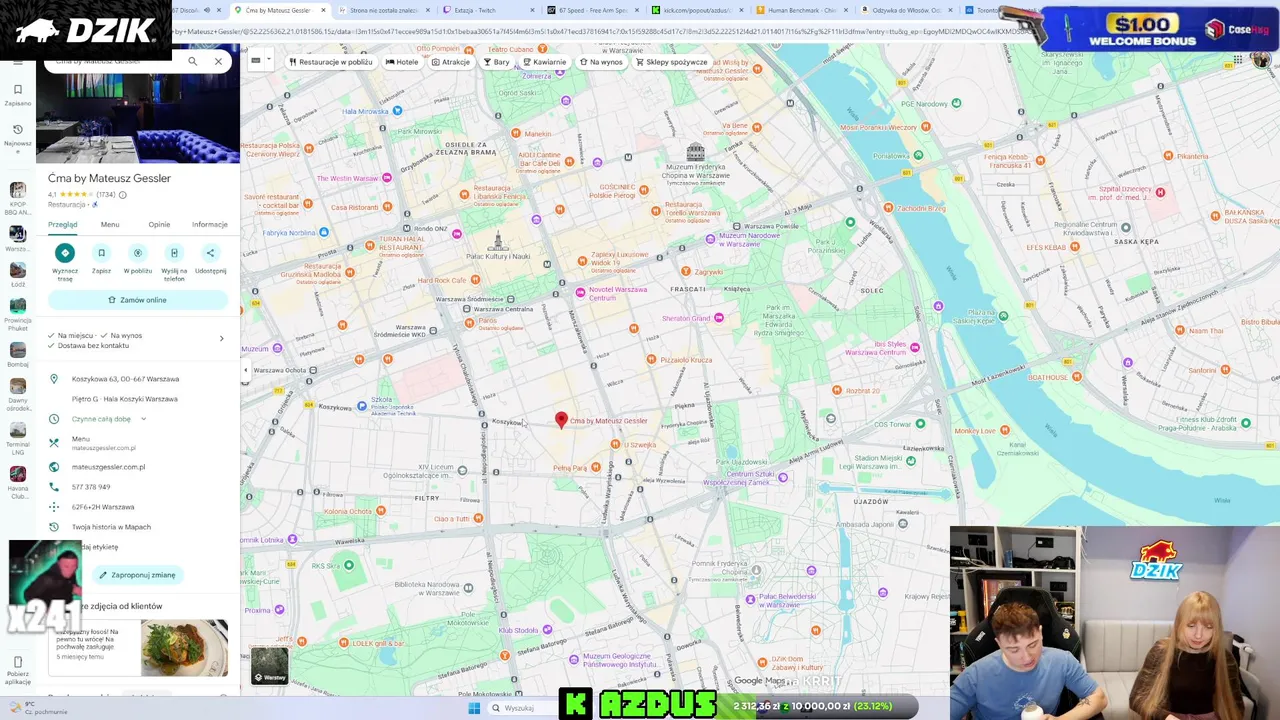Clear the search box with the X
This screenshot has height=720, width=1280.
pos(218,61)
